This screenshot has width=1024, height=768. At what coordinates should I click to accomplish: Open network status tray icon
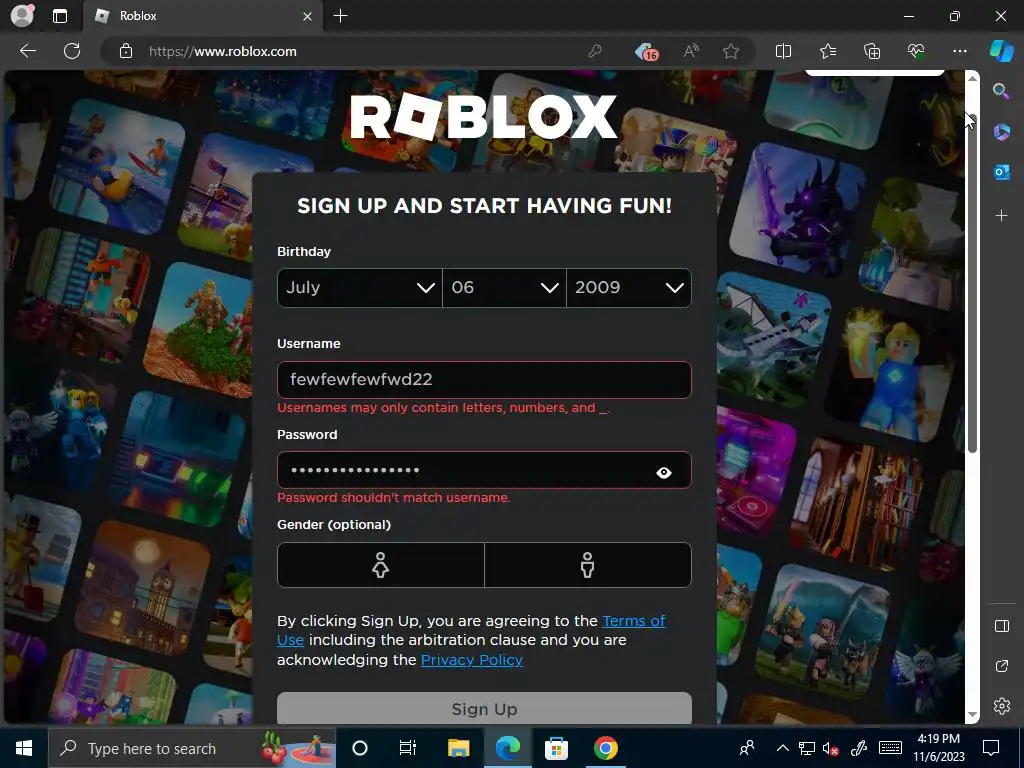click(x=807, y=748)
